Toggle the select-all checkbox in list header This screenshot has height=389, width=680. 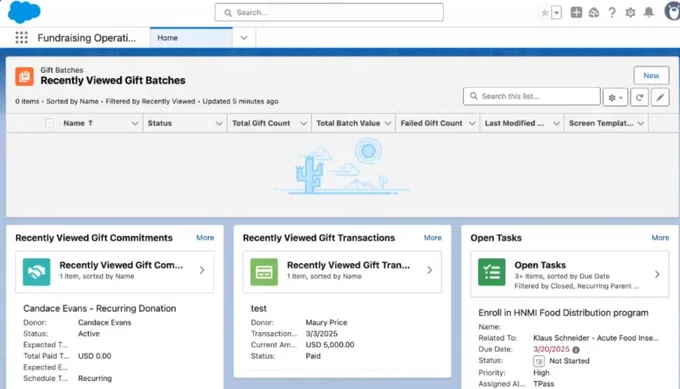coord(49,123)
